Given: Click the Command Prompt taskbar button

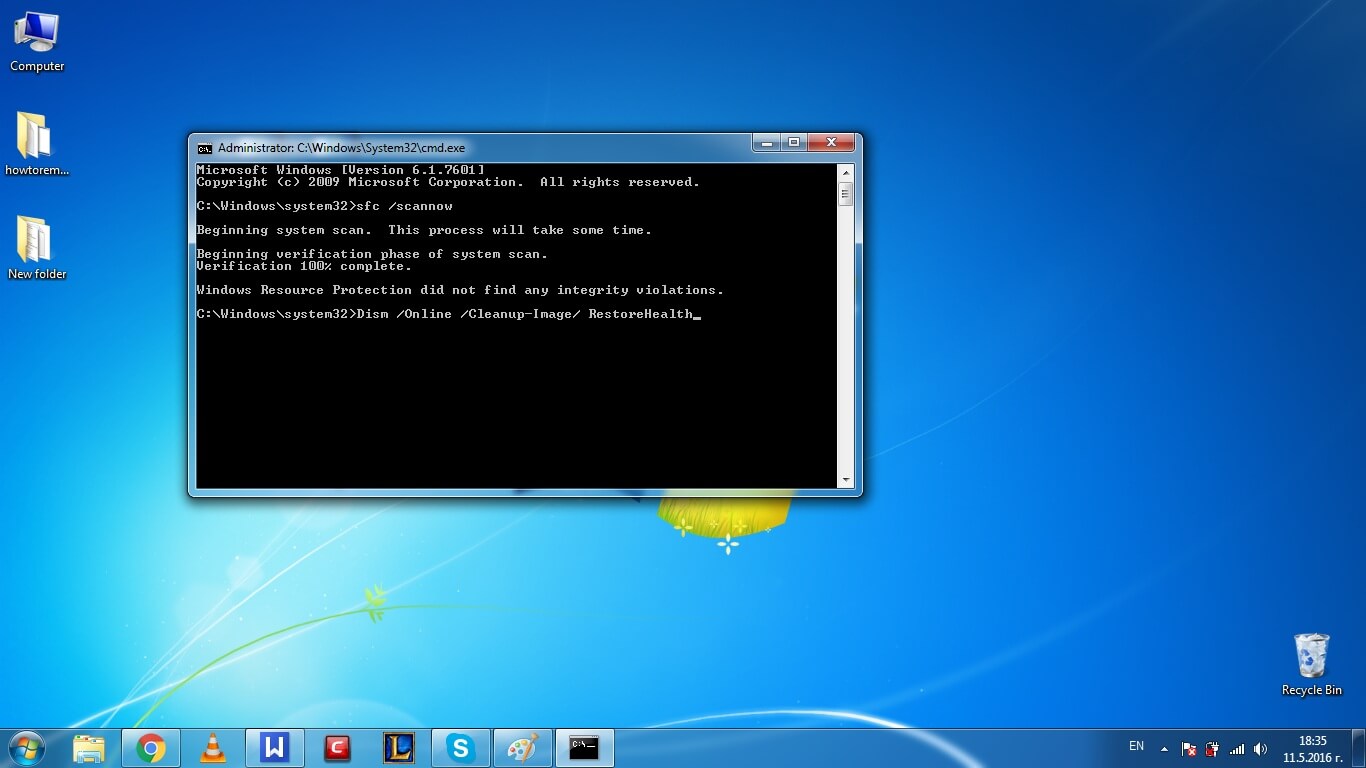Looking at the screenshot, I should click(584, 748).
